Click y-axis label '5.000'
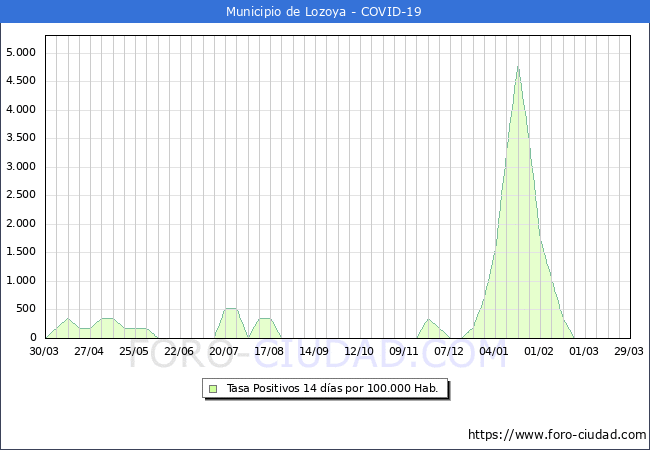The height and width of the screenshot is (450, 650). click(21, 53)
